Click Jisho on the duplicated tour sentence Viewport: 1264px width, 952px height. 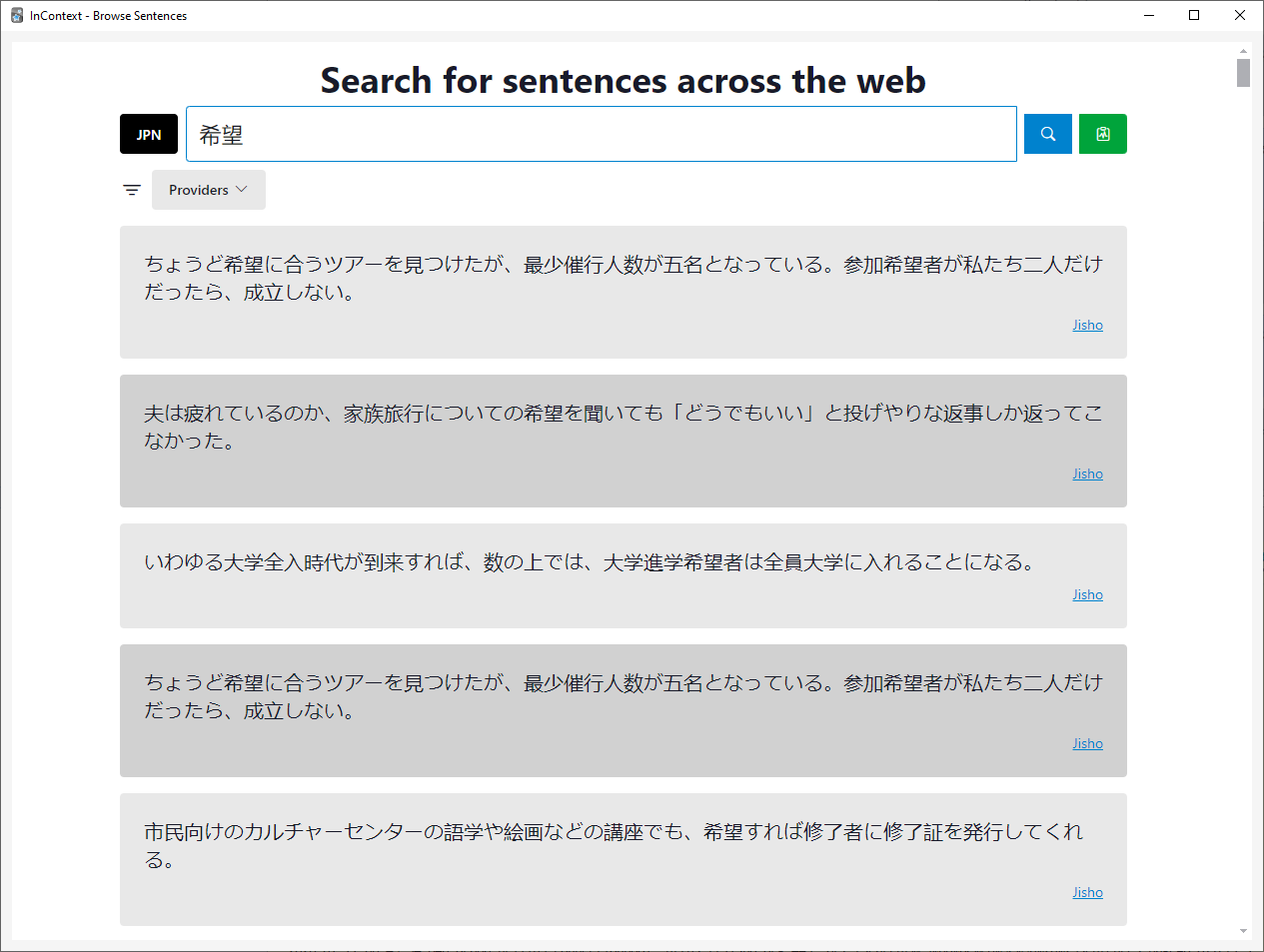(x=1087, y=742)
